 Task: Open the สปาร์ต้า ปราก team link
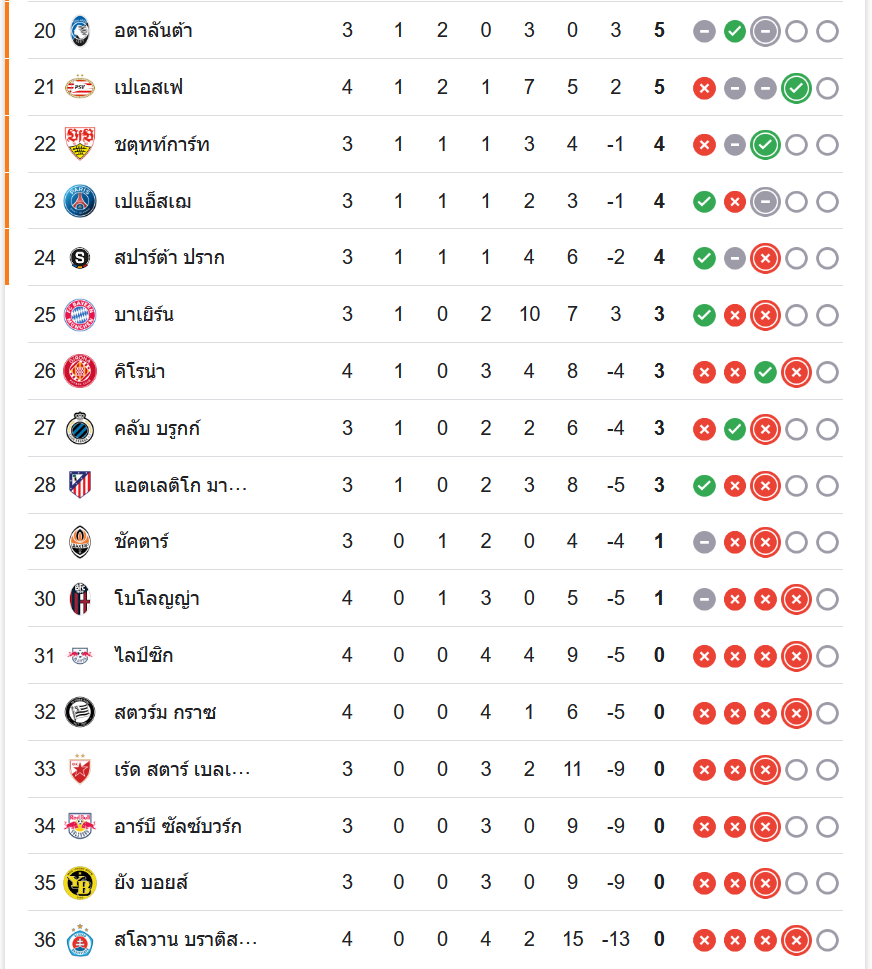[x=169, y=257]
